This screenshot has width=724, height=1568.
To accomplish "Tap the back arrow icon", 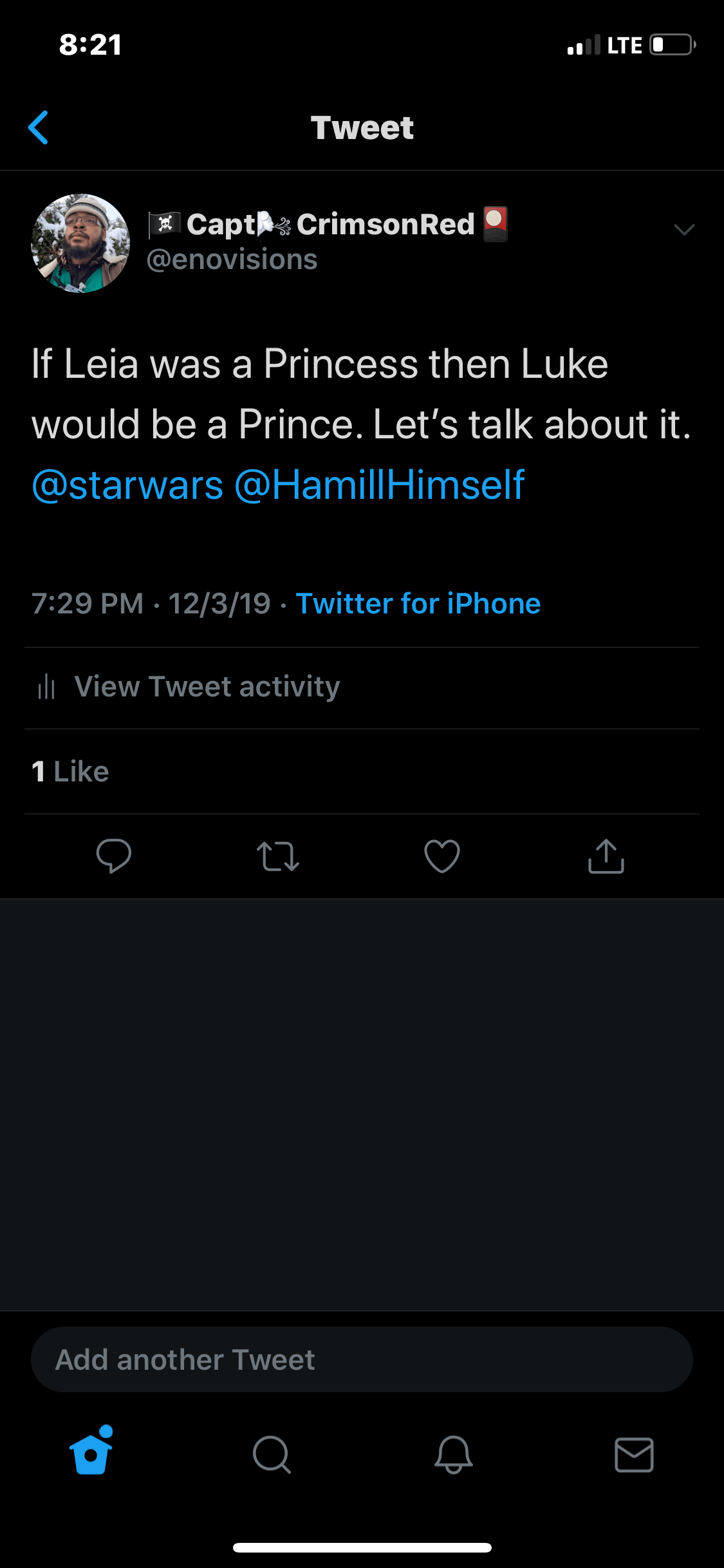I will (39, 127).
